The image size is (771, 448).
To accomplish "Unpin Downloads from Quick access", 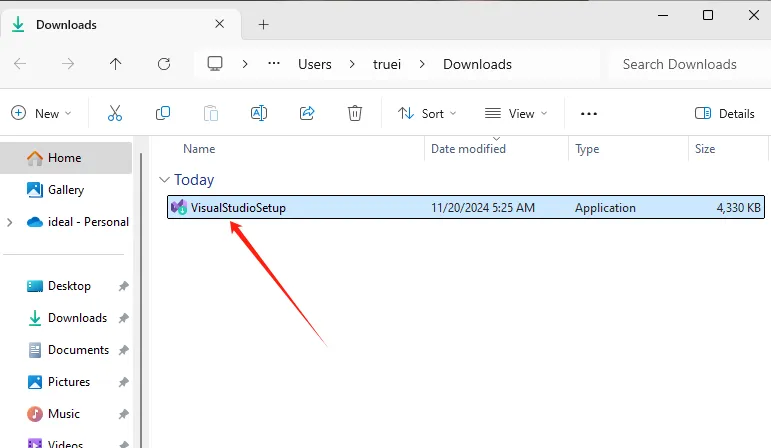I will 123,318.
